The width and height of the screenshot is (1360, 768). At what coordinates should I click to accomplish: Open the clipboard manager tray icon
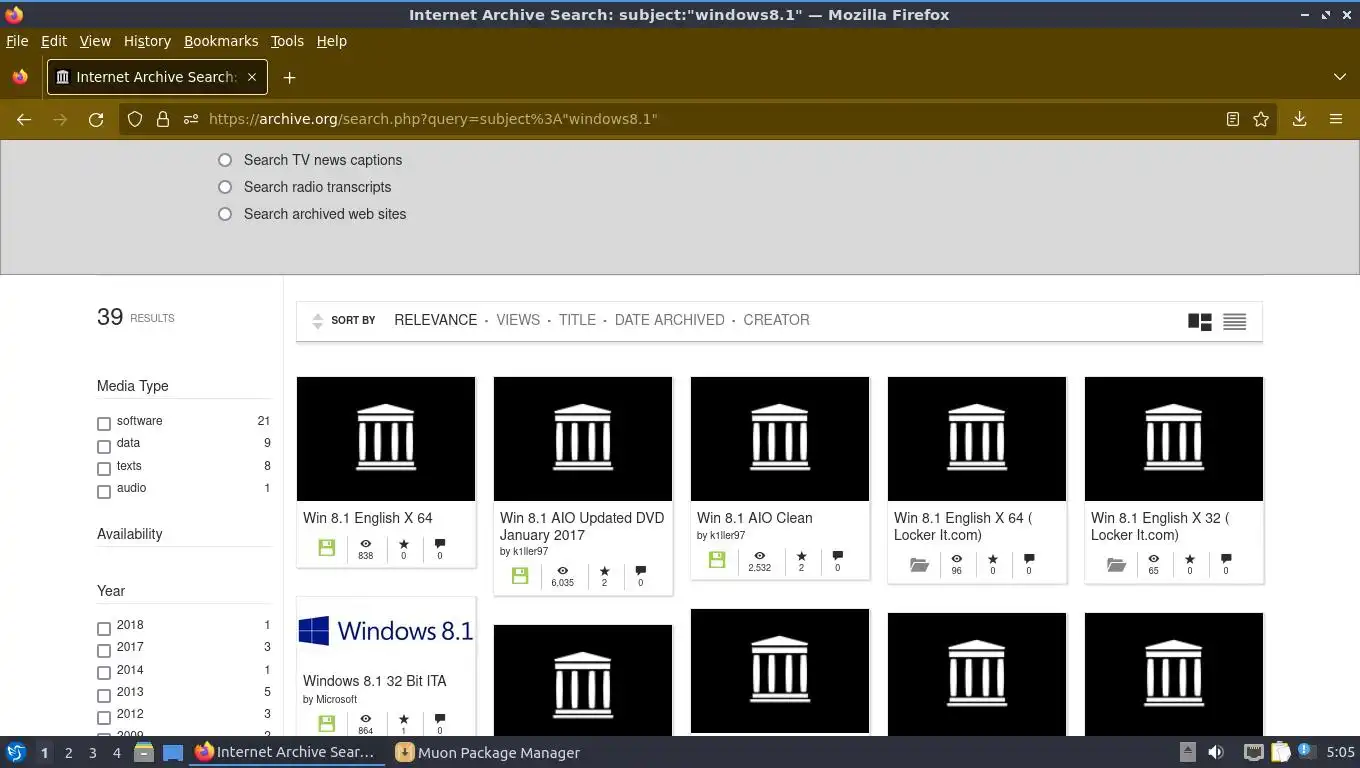[x=1281, y=752]
